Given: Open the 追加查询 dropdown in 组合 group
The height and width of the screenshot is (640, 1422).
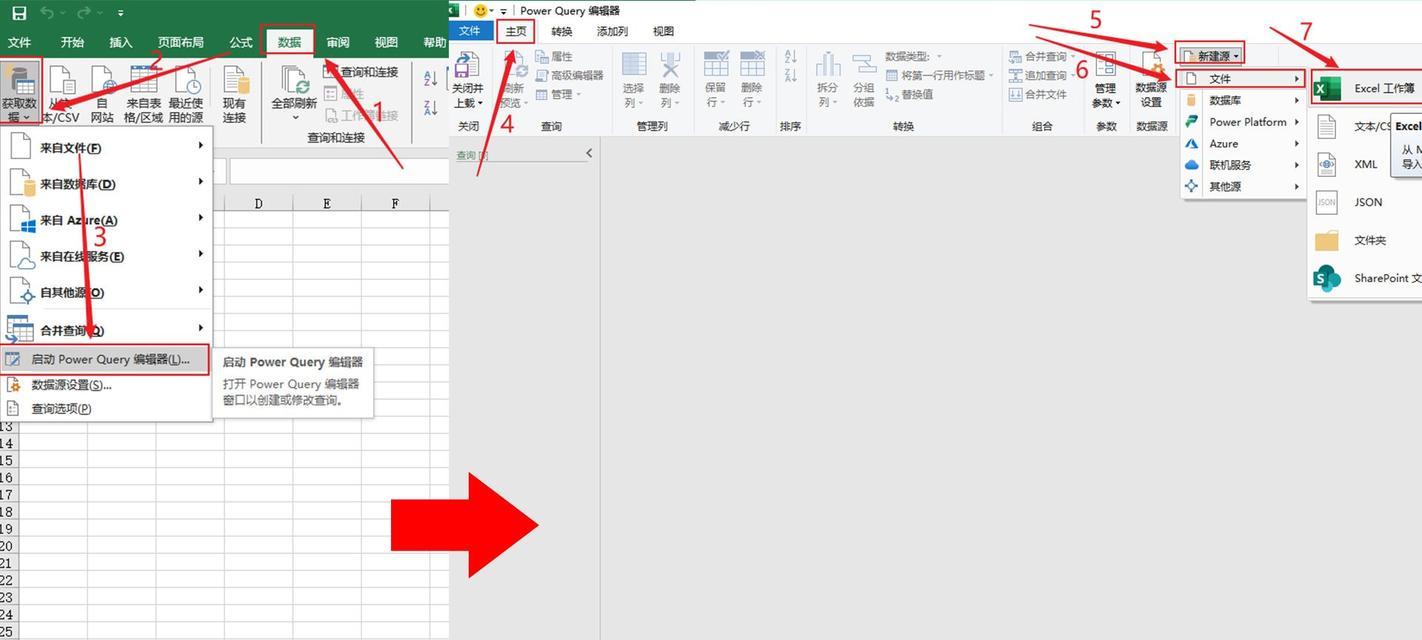Looking at the screenshot, I should 1043,75.
